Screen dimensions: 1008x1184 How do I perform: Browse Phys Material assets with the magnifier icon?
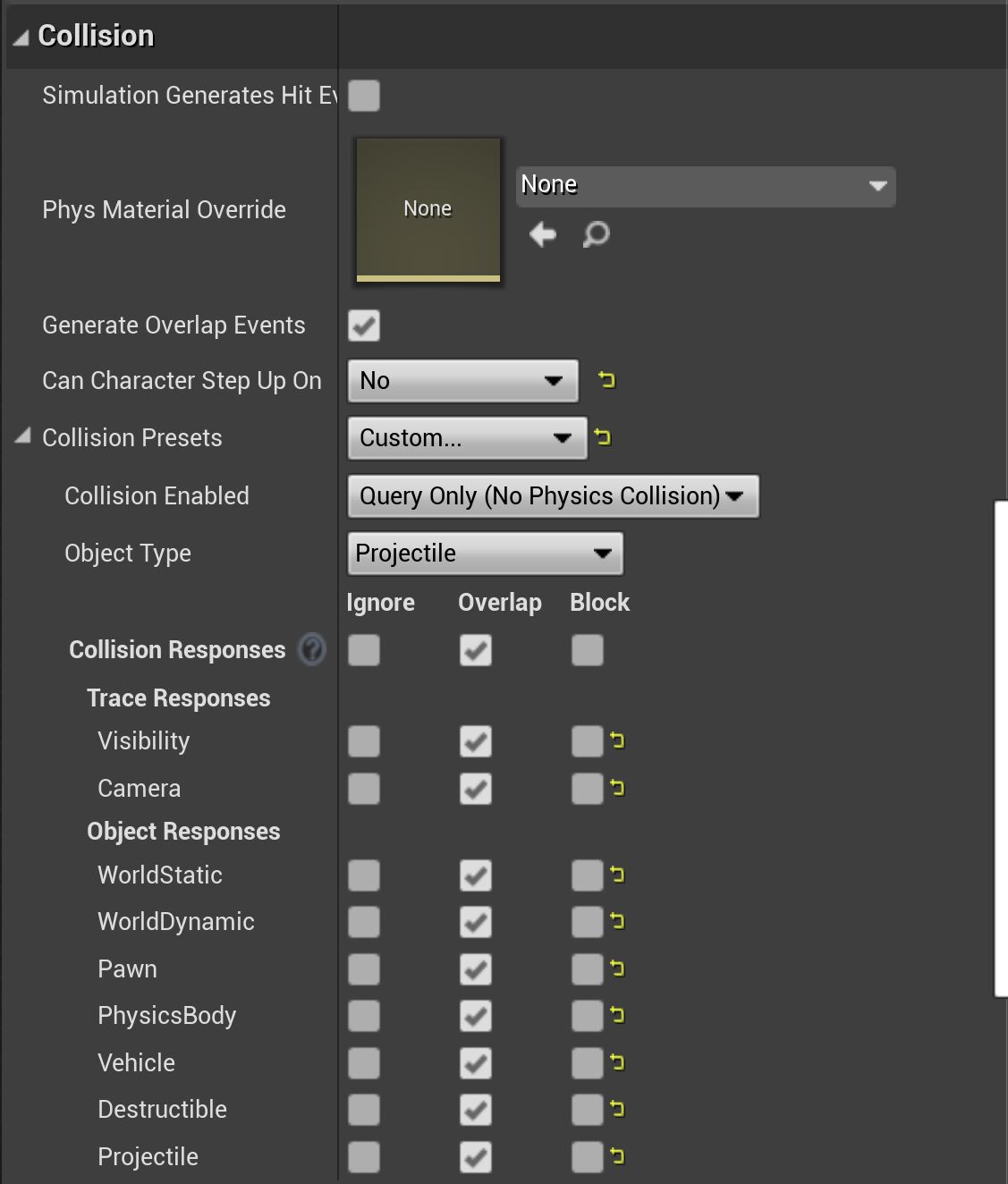click(x=595, y=235)
